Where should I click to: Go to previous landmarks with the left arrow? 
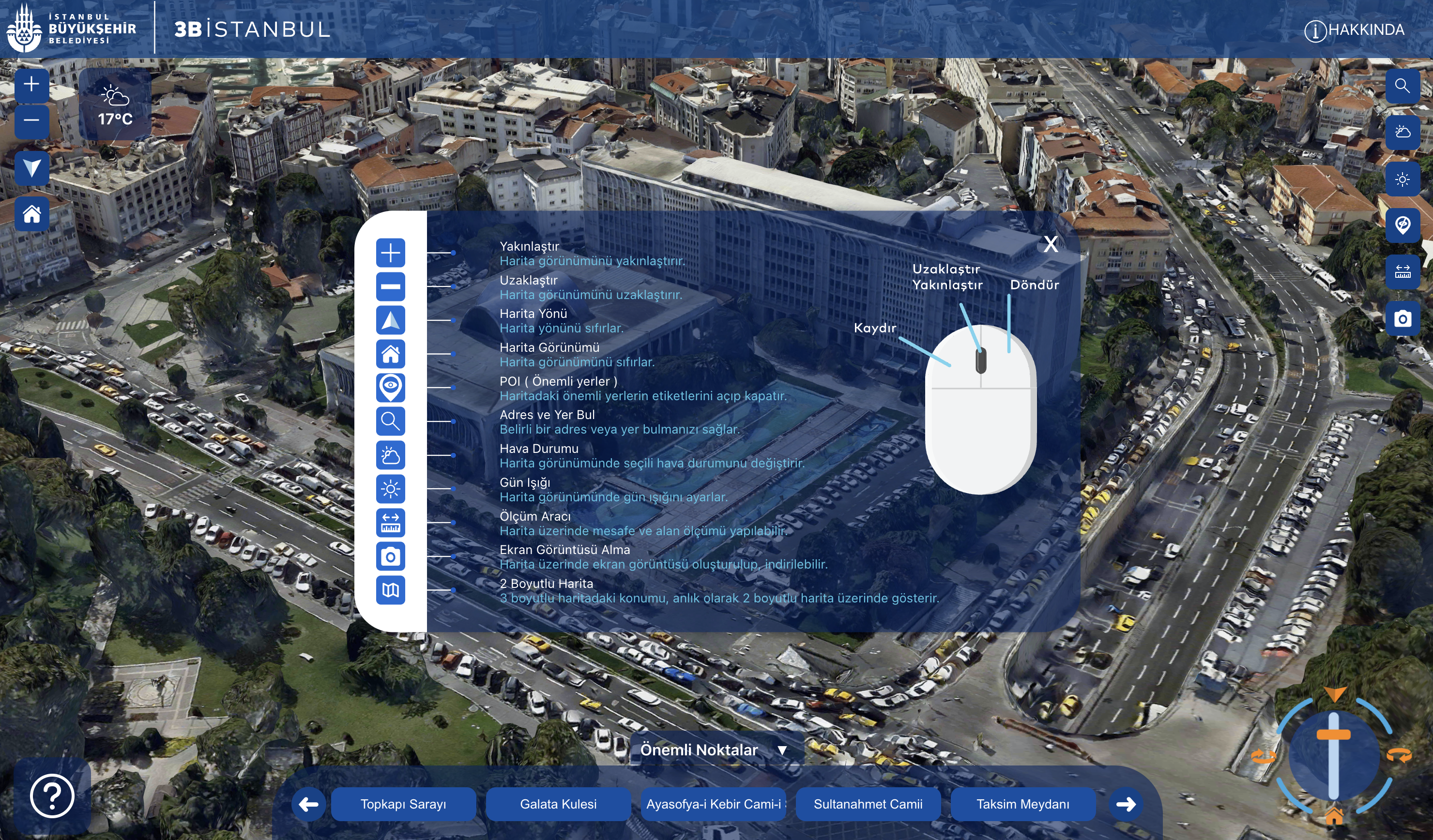[309, 804]
